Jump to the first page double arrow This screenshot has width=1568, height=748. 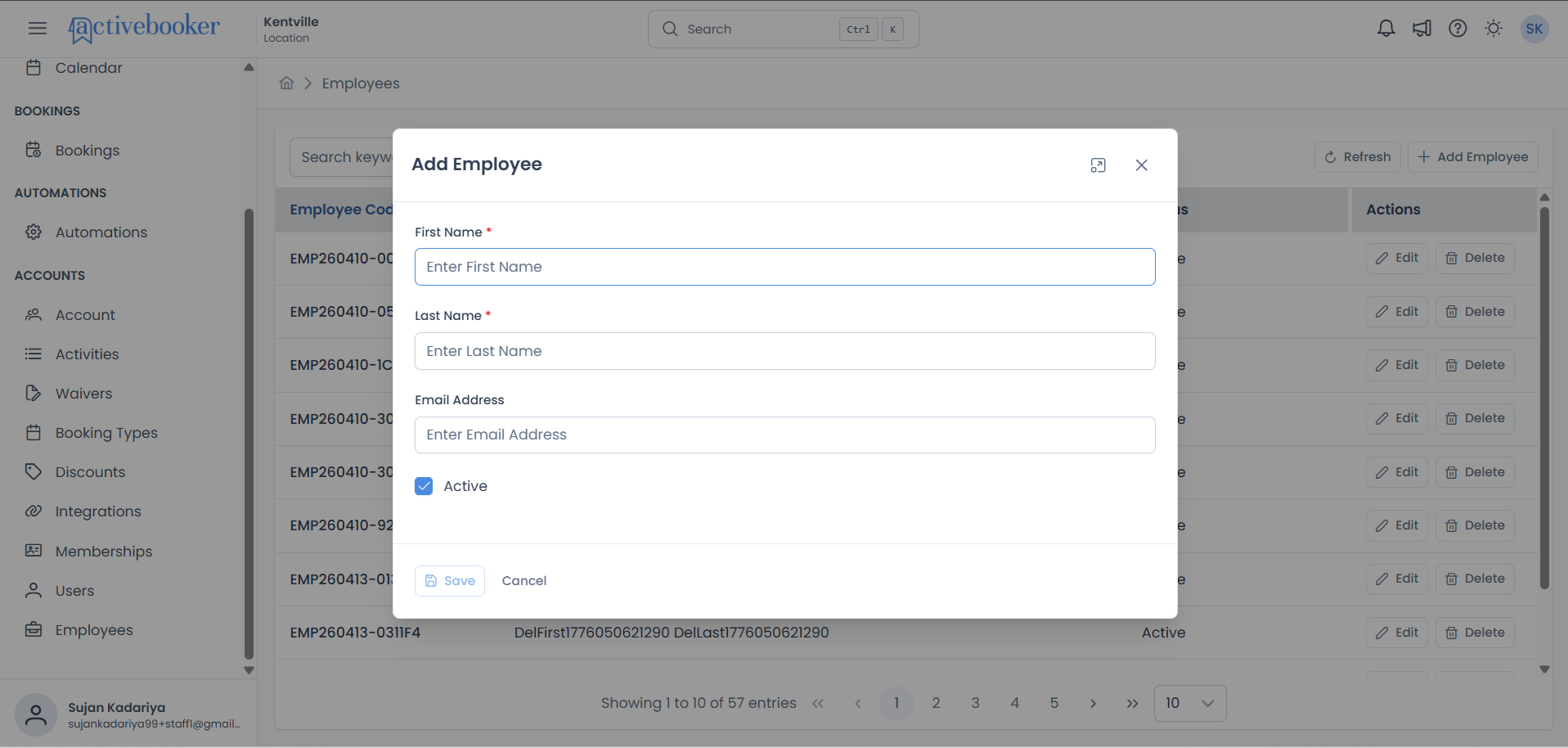(818, 704)
